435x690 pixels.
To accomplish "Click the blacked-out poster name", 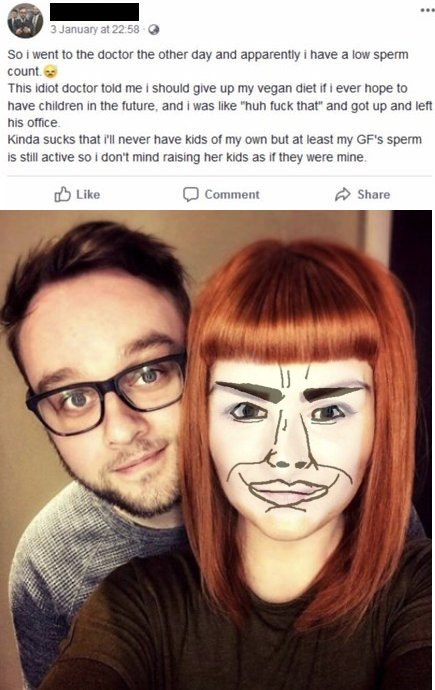I will [x=95, y=12].
